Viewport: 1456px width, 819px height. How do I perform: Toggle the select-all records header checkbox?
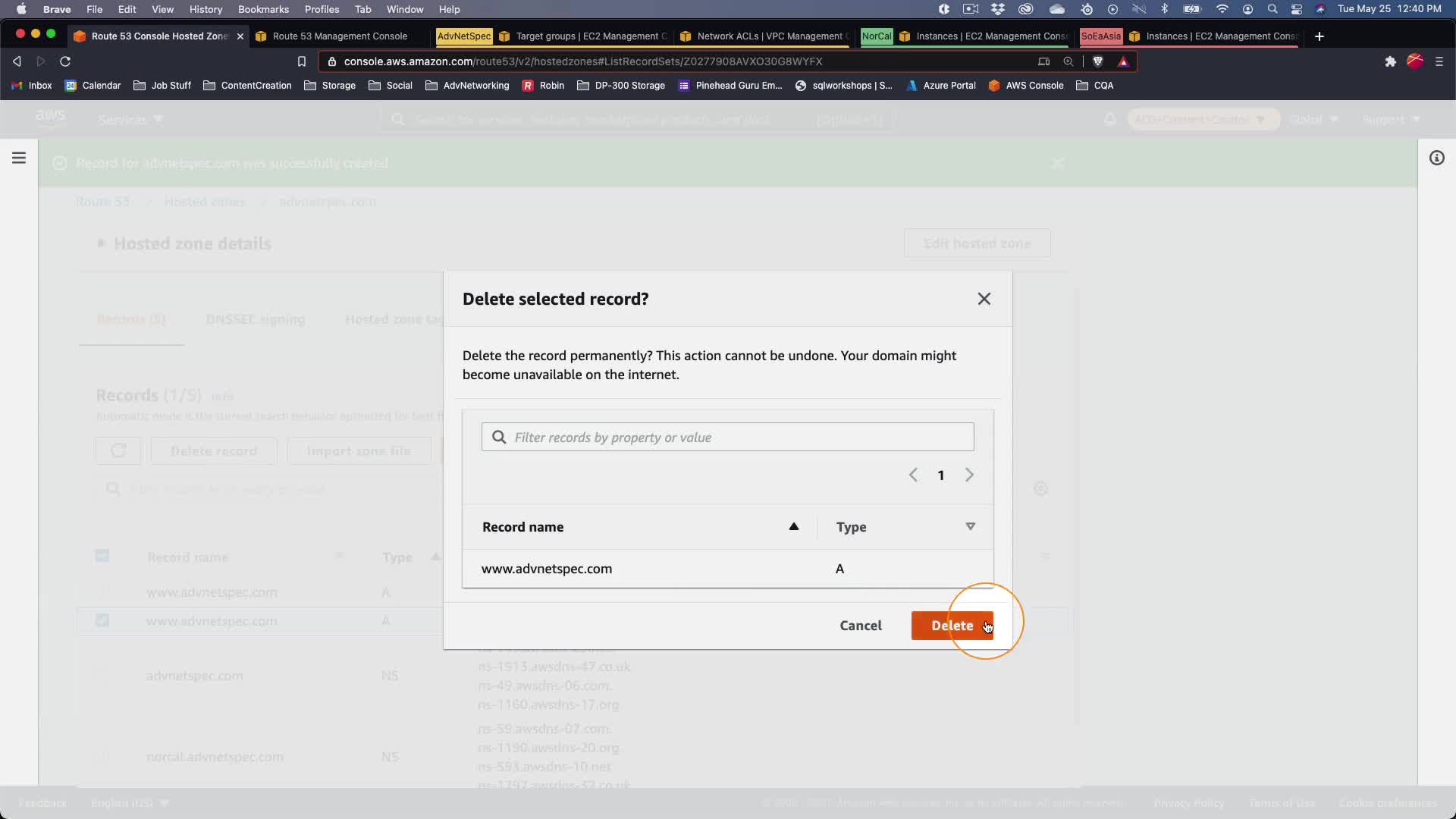[x=102, y=557]
